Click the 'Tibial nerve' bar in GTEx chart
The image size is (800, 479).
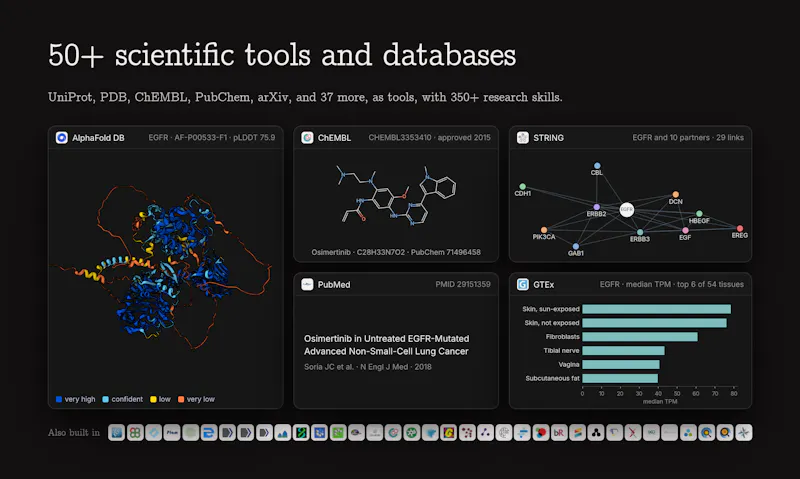tap(623, 350)
